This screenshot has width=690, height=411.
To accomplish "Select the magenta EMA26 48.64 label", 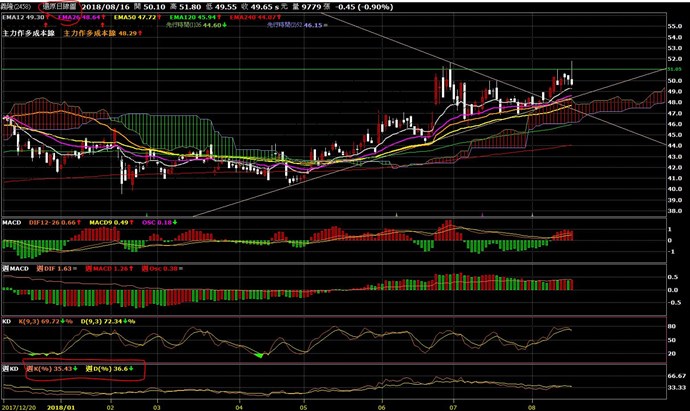I will (x=81, y=17).
